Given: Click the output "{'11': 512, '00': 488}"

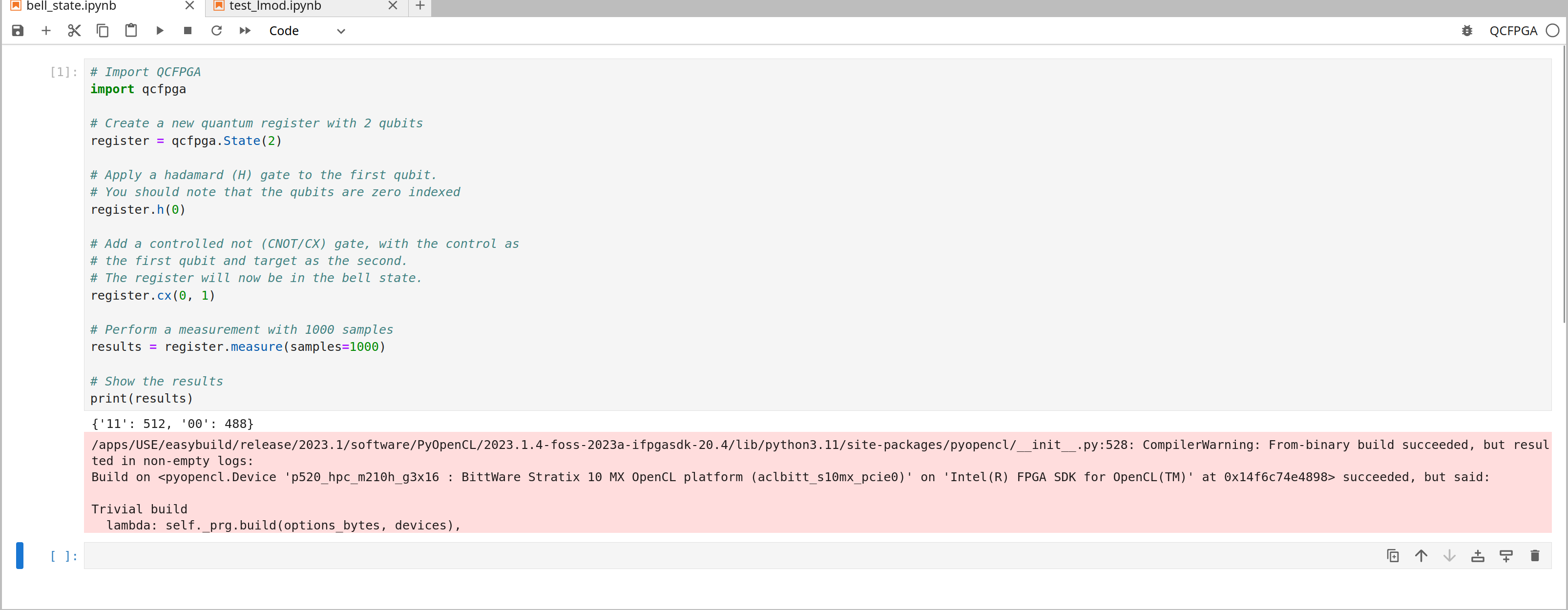Looking at the screenshot, I should (172, 423).
